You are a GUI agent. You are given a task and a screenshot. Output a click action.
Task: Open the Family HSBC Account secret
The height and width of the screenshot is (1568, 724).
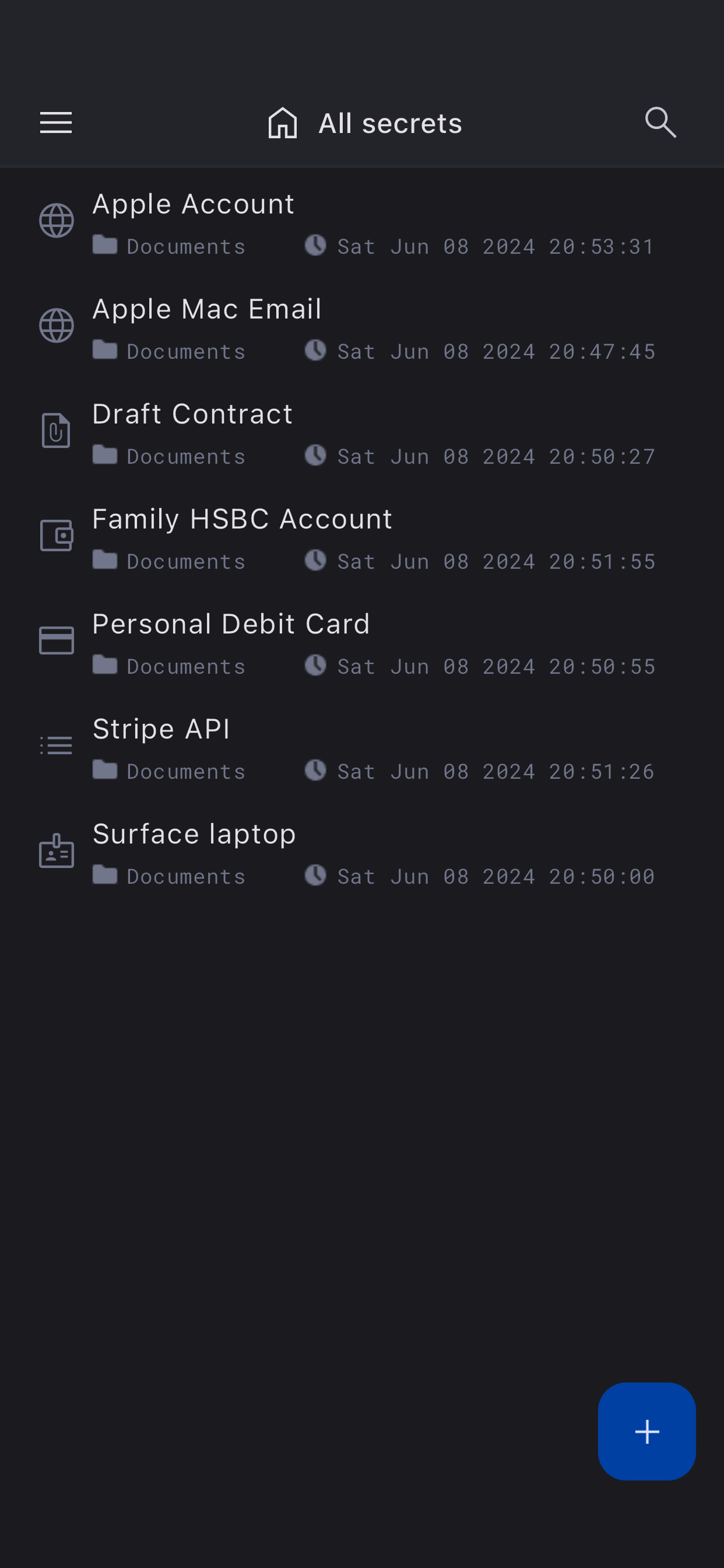[x=242, y=519]
